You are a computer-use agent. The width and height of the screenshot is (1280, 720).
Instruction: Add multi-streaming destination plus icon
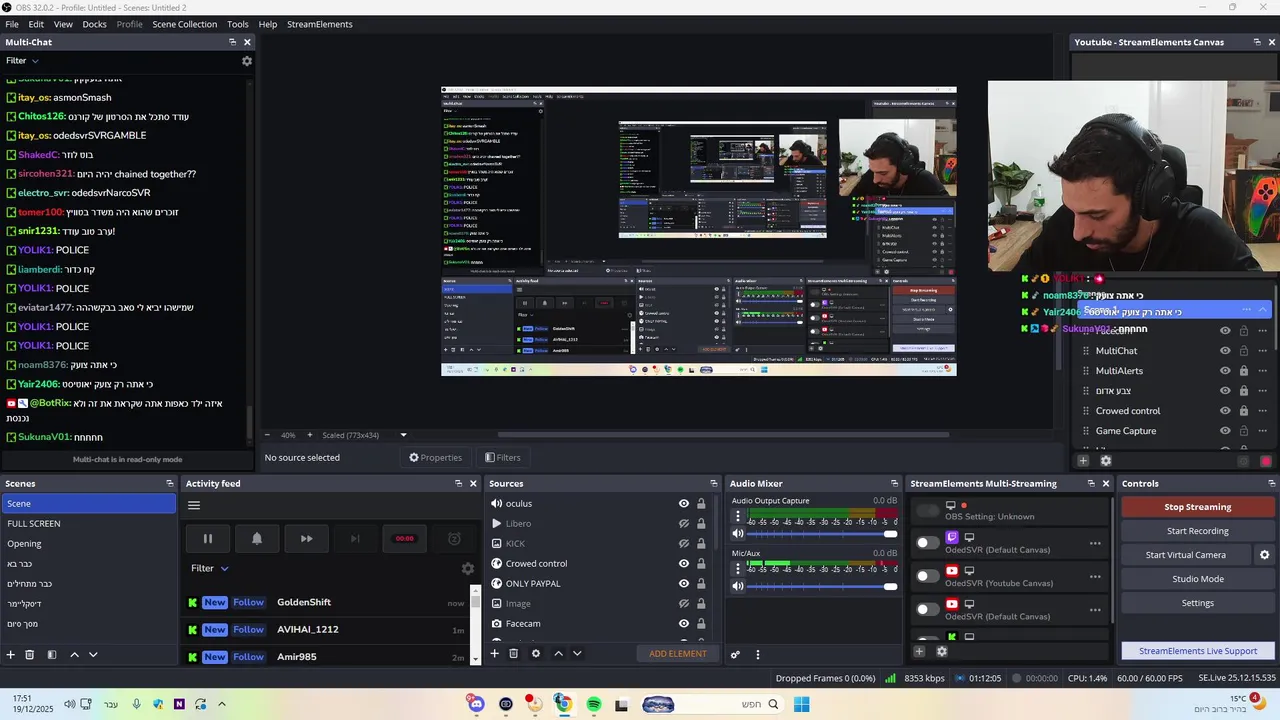[919, 652]
